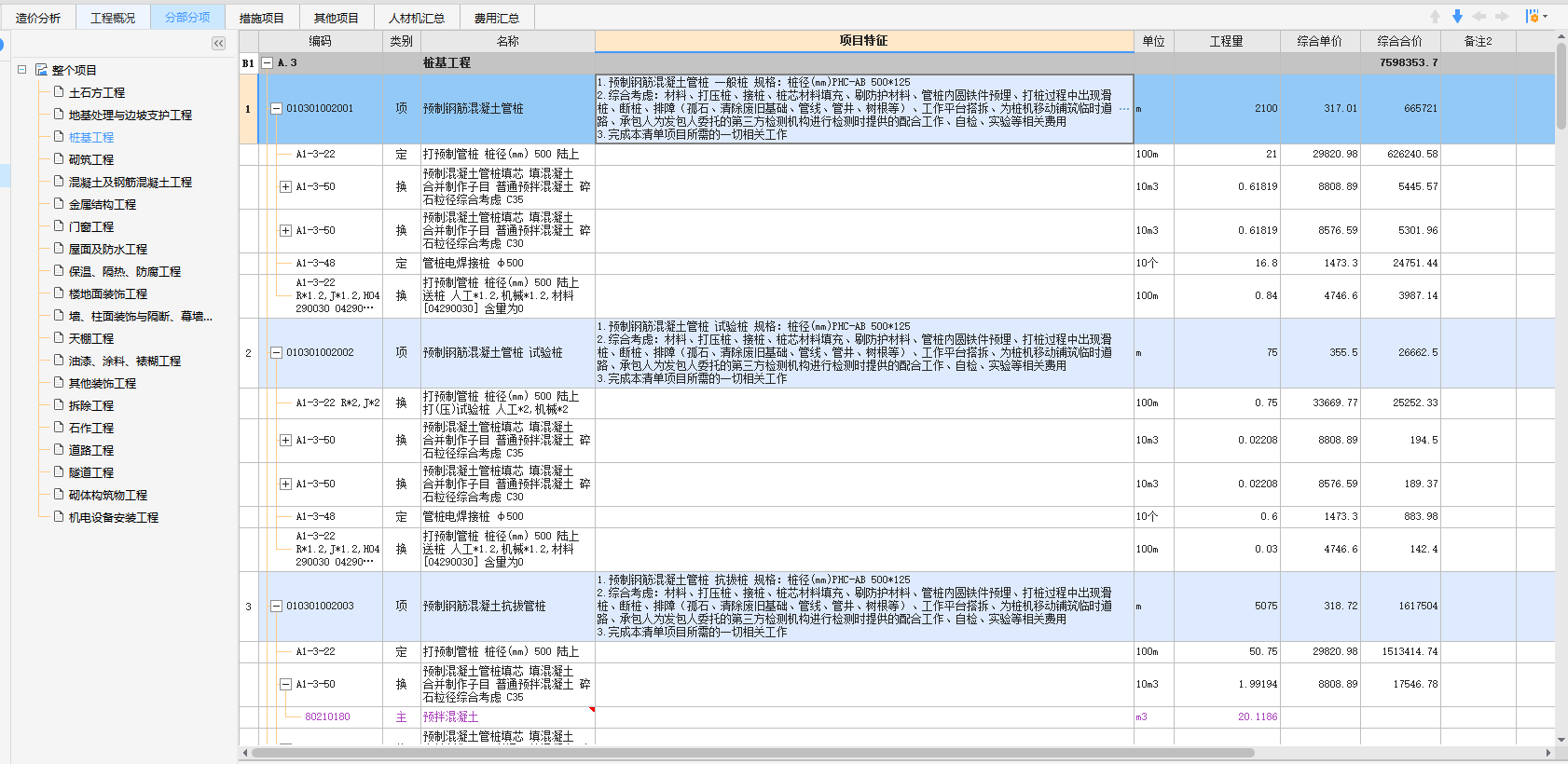Switch to 造价分析 tab
The height and width of the screenshot is (764, 1568).
(38, 18)
